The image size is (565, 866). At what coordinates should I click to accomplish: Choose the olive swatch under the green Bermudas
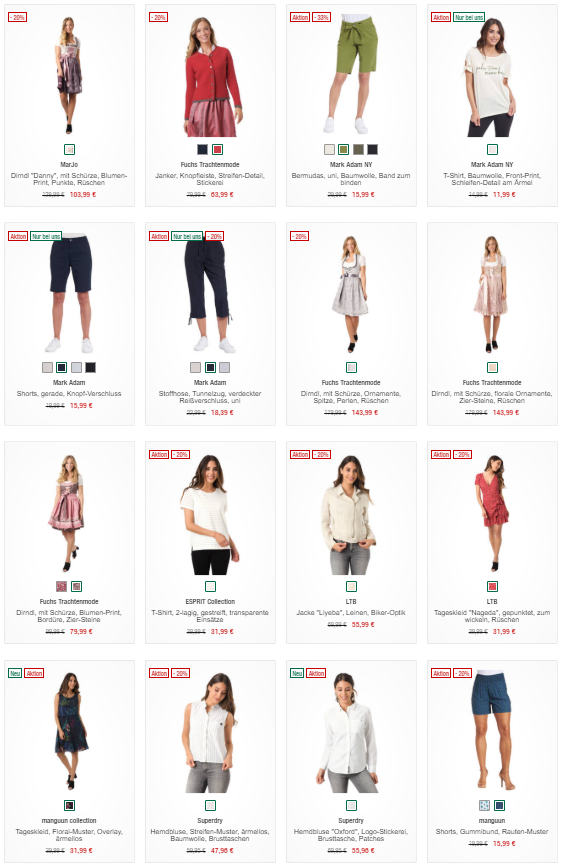coord(358,149)
